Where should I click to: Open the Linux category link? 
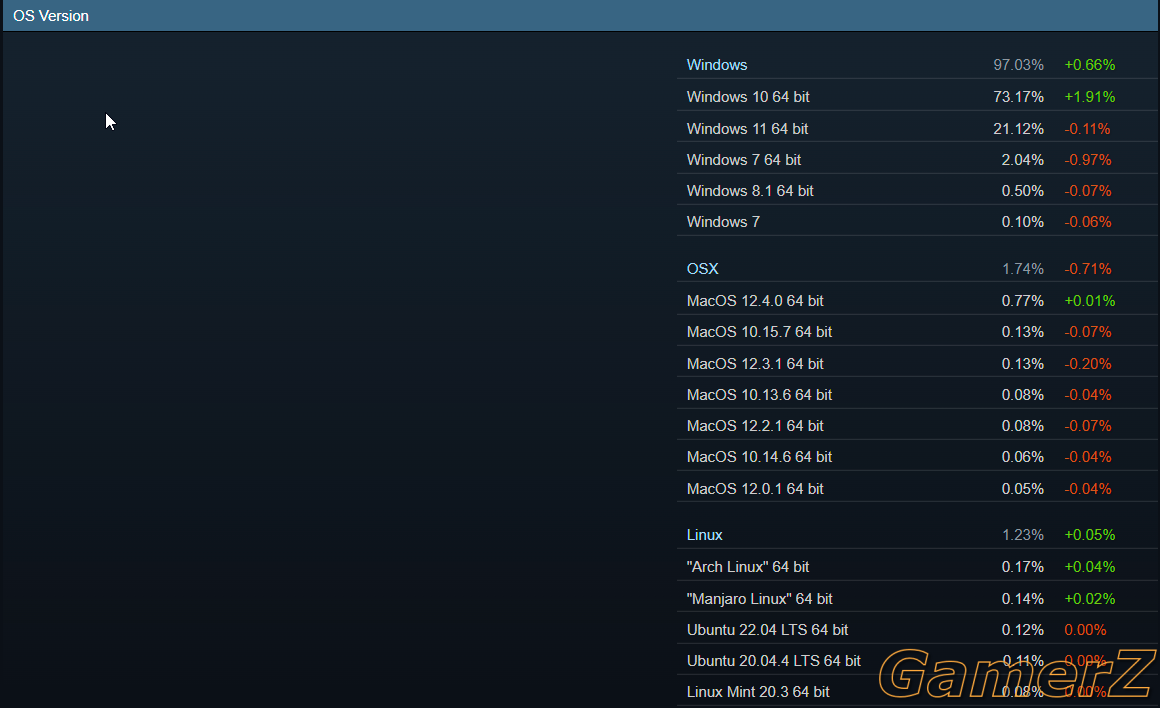[704, 535]
